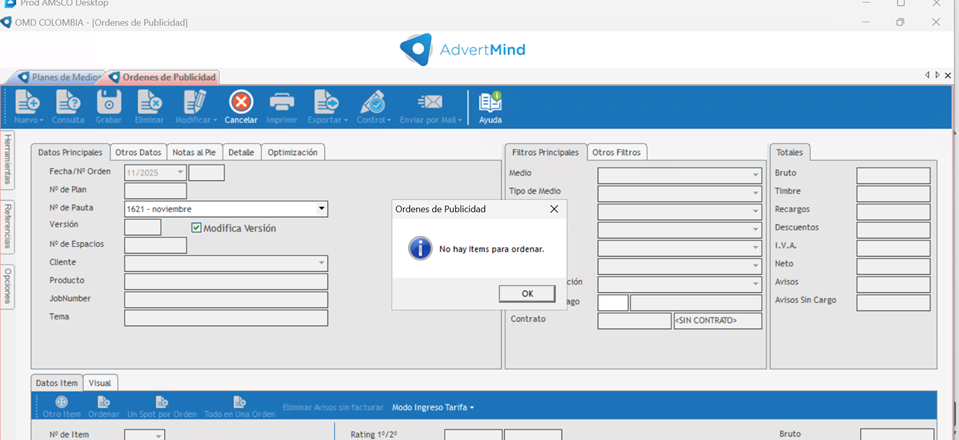Click the Imprimir printer icon

click(x=282, y=102)
